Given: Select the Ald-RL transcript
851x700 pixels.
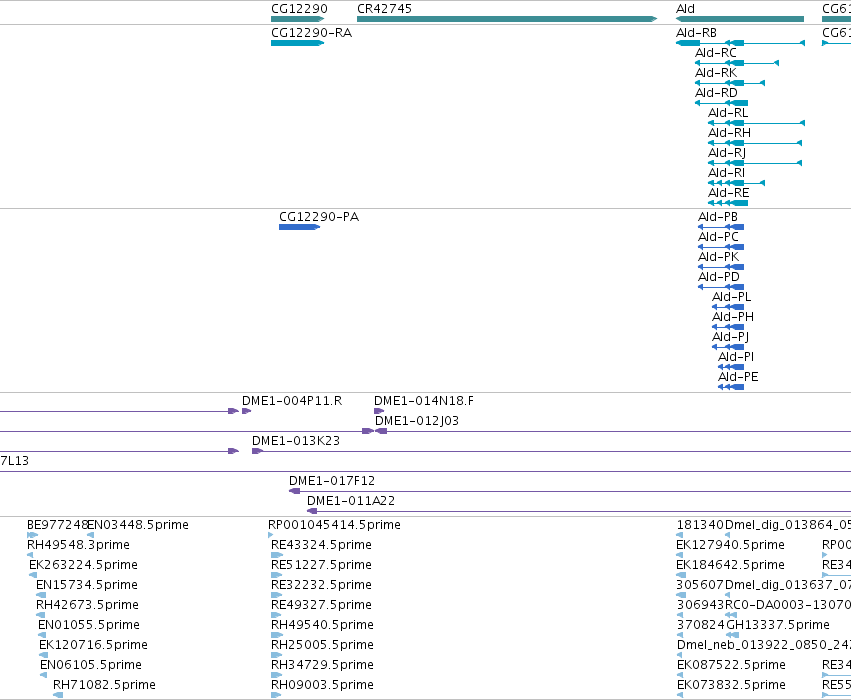Looking at the screenshot, I should click(x=757, y=123).
